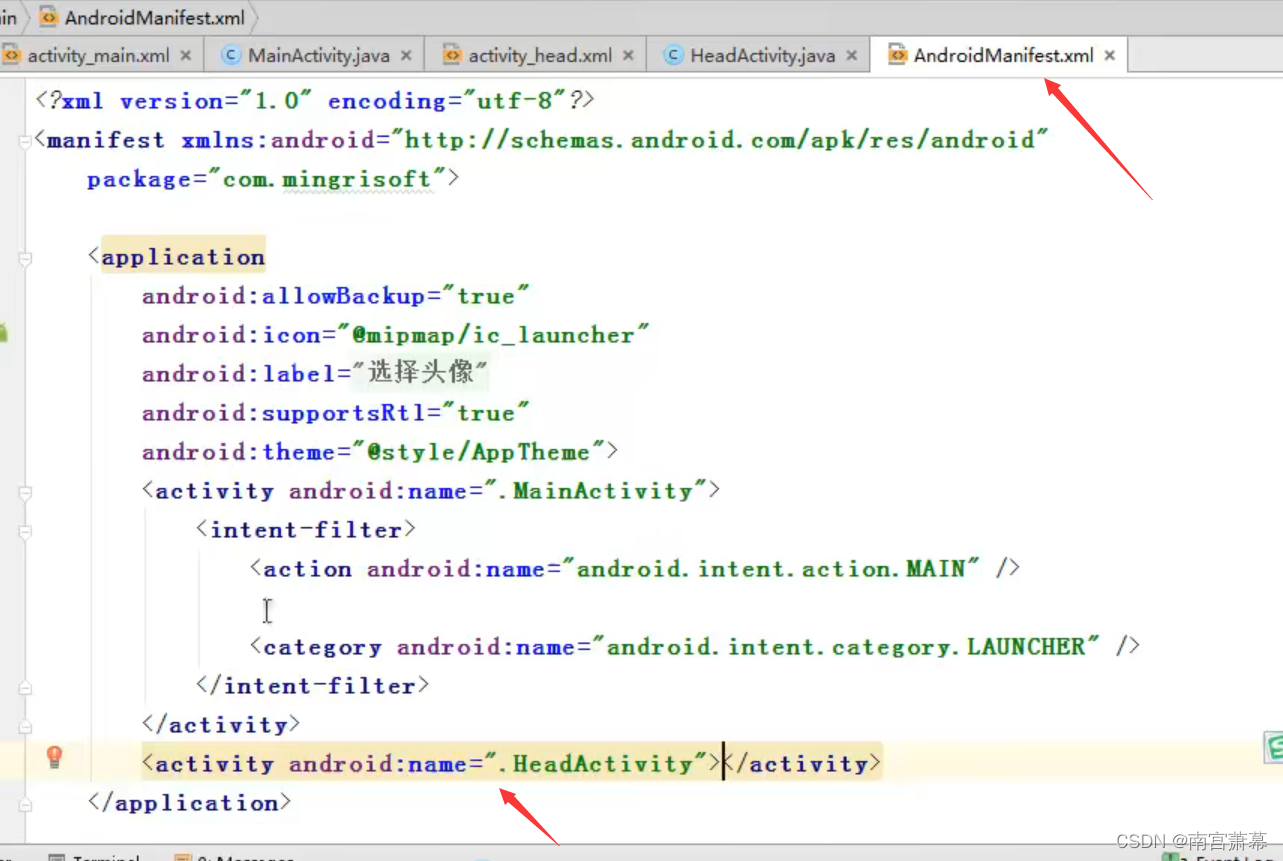Click the ".HeadActivity" name value

[595, 765]
